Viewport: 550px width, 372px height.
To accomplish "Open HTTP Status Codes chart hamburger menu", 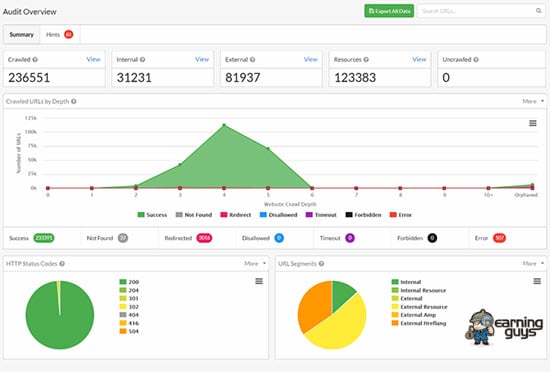I will [x=259, y=281].
